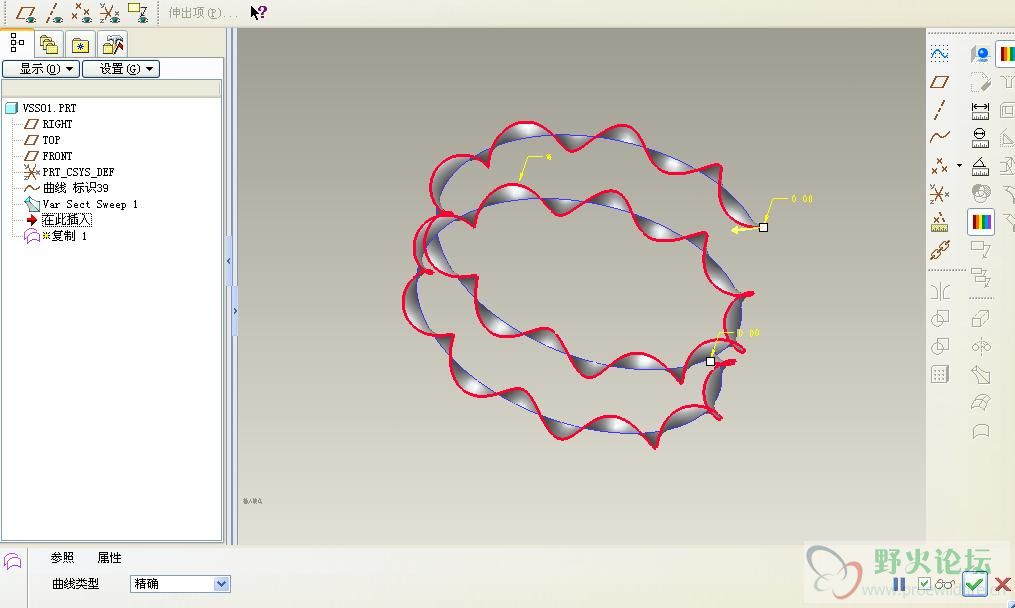Open the 曲线类型 combo box

(x=180, y=584)
